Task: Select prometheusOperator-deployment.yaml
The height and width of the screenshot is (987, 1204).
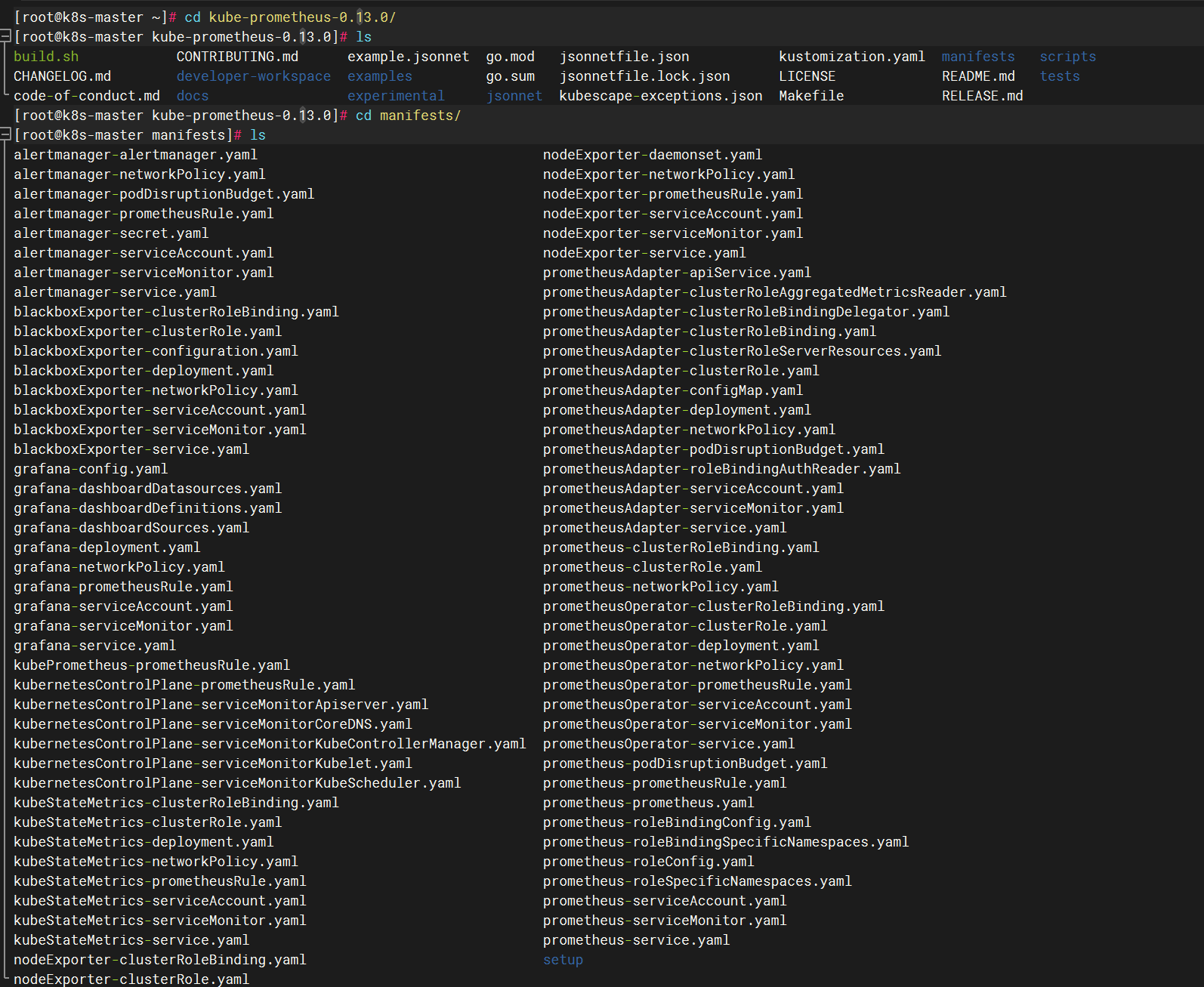Action: point(681,646)
